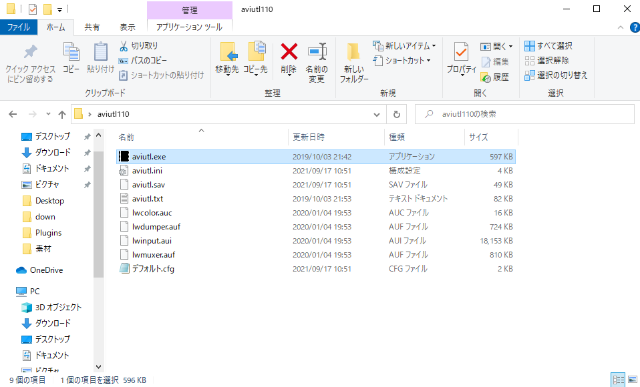The width and height of the screenshot is (640, 387).
Task: Click breadcrumb arrow before aviutl110
Action: point(90,114)
